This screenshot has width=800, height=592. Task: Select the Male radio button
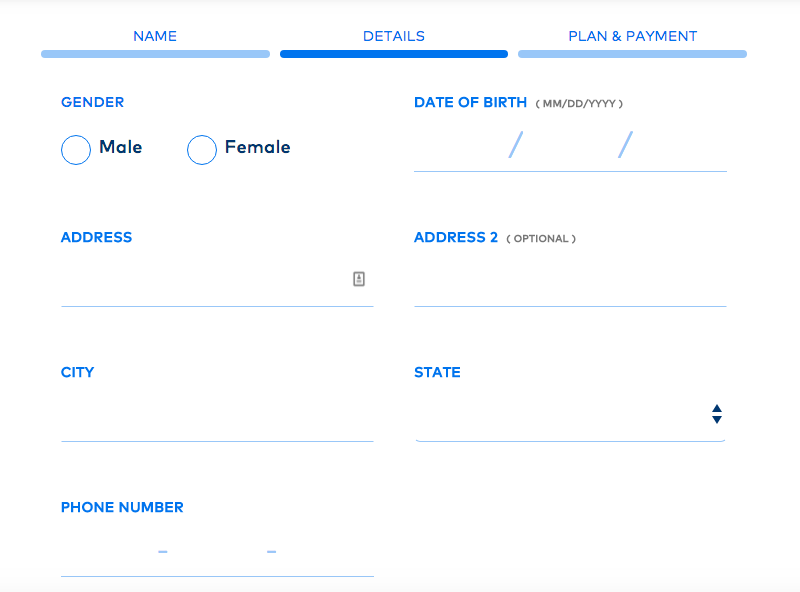click(76, 150)
